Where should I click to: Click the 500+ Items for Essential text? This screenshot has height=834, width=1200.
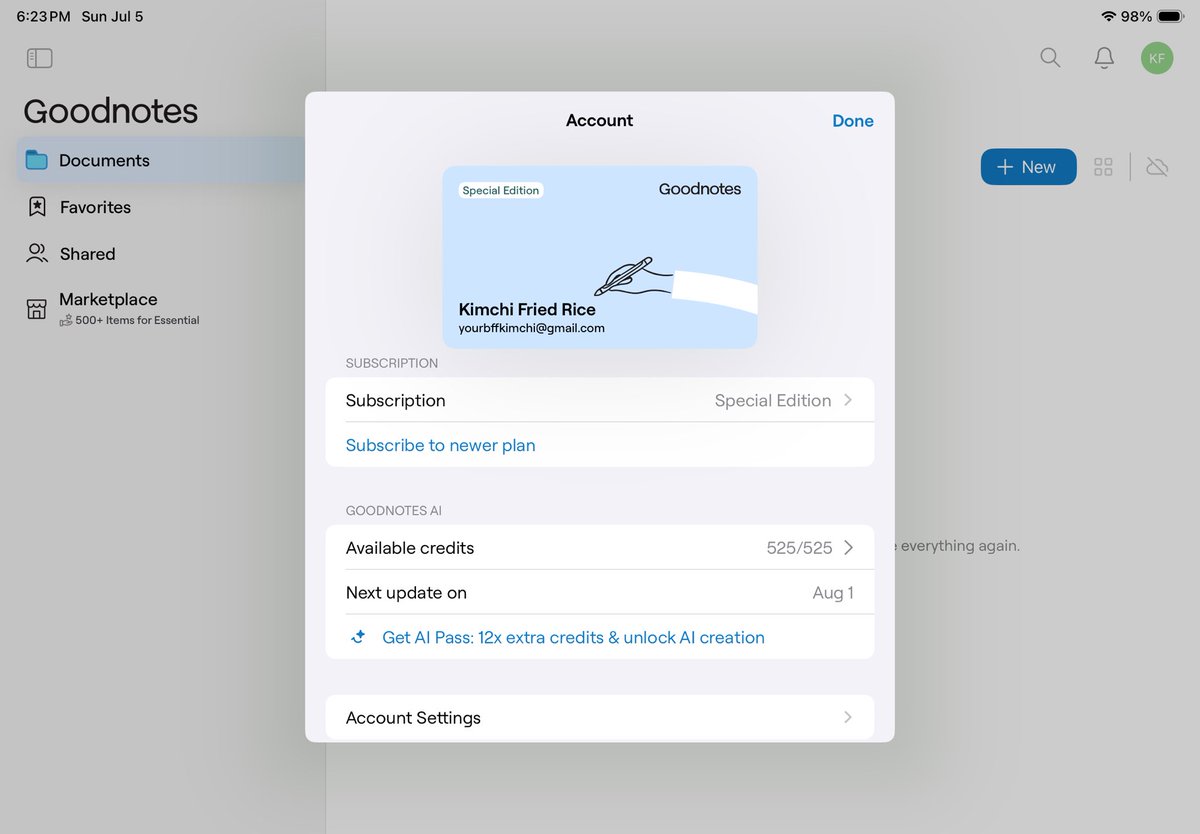pos(138,320)
